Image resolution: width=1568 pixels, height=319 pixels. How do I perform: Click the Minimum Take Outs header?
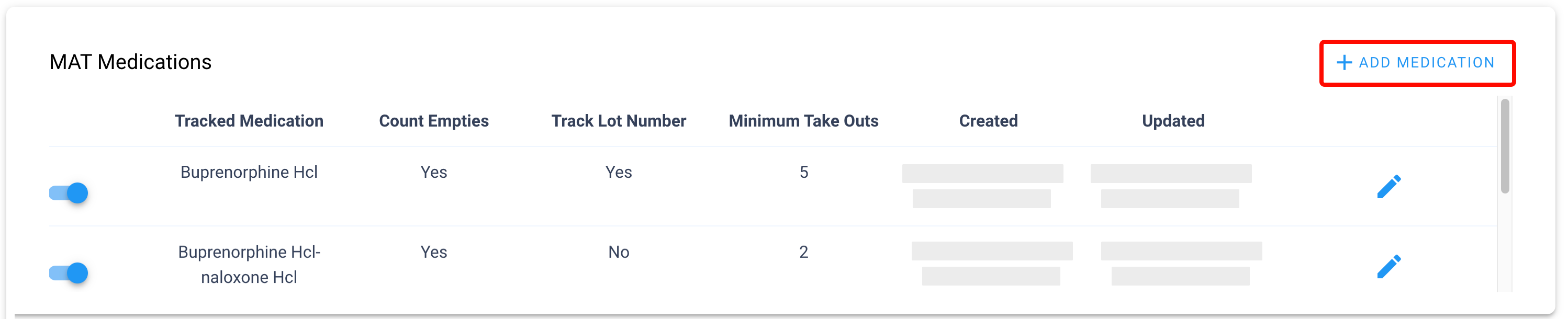(x=803, y=121)
